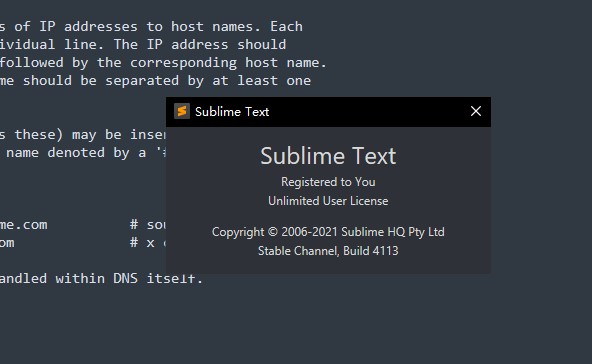Click the 'Stable Channel, Build 4113' text

pos(328,251)
